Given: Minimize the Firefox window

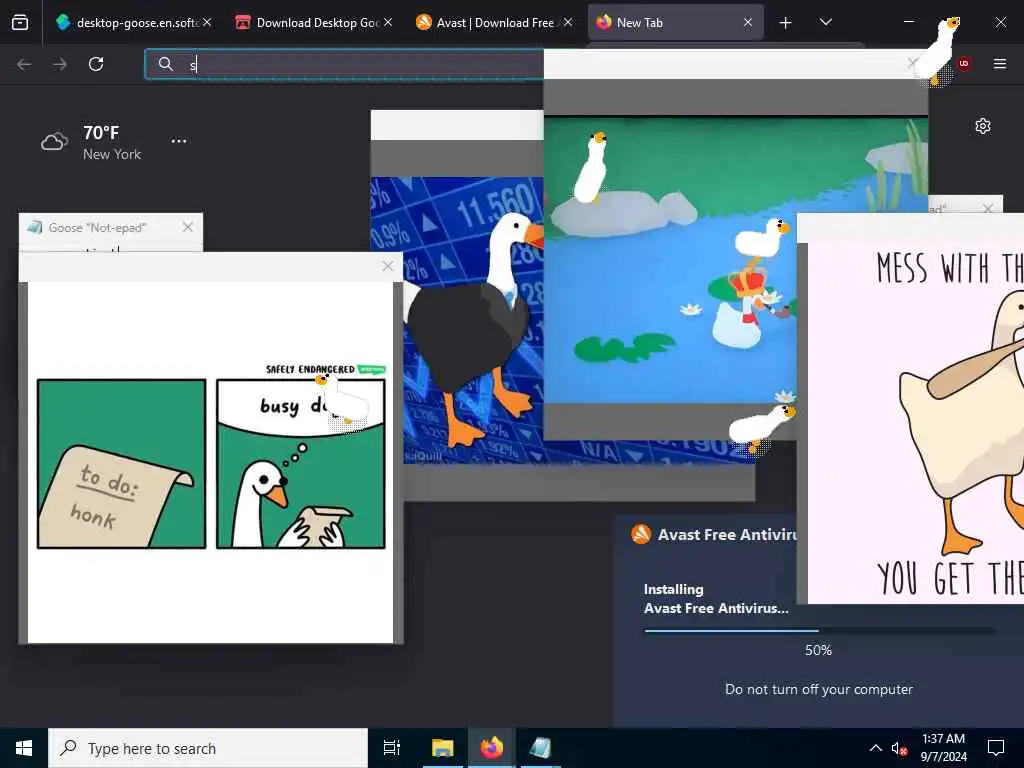Looking at the screenshot, I should pos(908,22).
